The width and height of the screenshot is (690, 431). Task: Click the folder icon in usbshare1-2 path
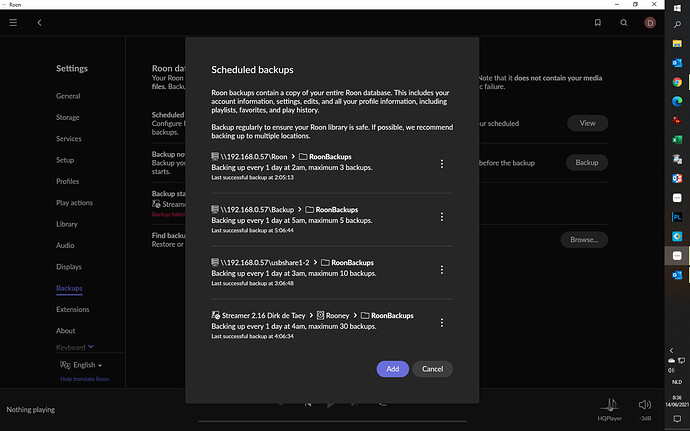coord(325,262)
